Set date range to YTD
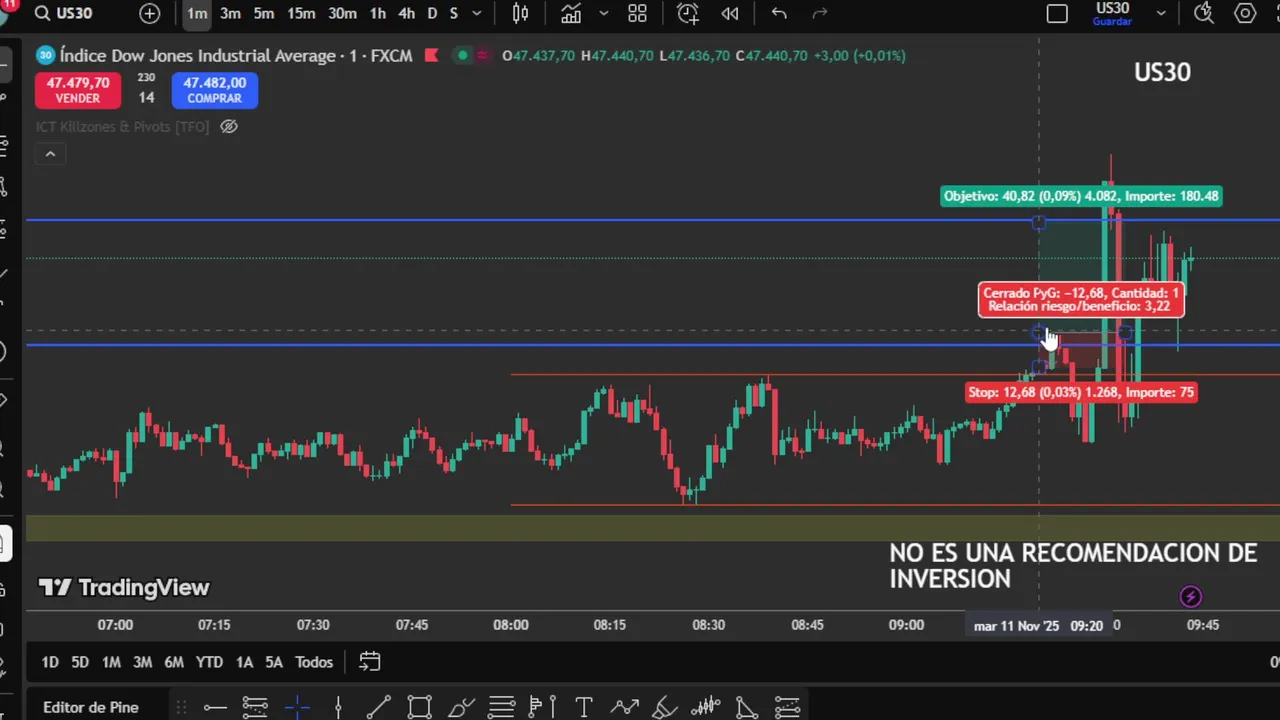The height and width of the screenshot is (720, 1280). (x=209, y=662)
